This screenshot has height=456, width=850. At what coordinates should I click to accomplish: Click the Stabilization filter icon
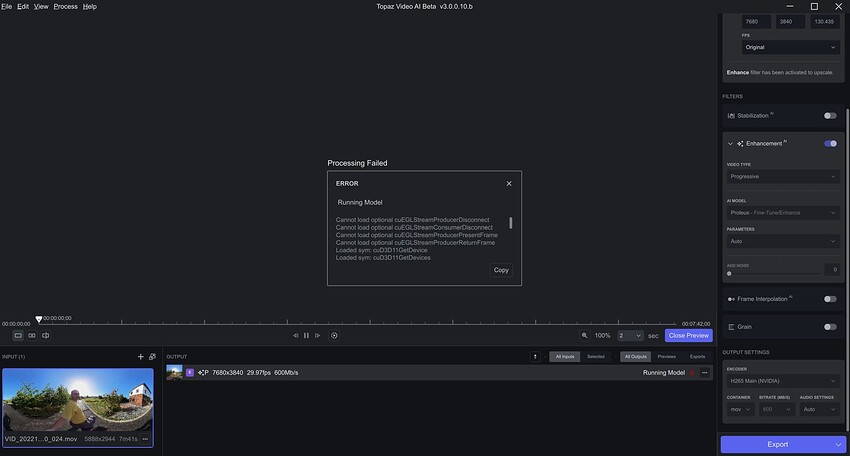(x=731, y=116)
